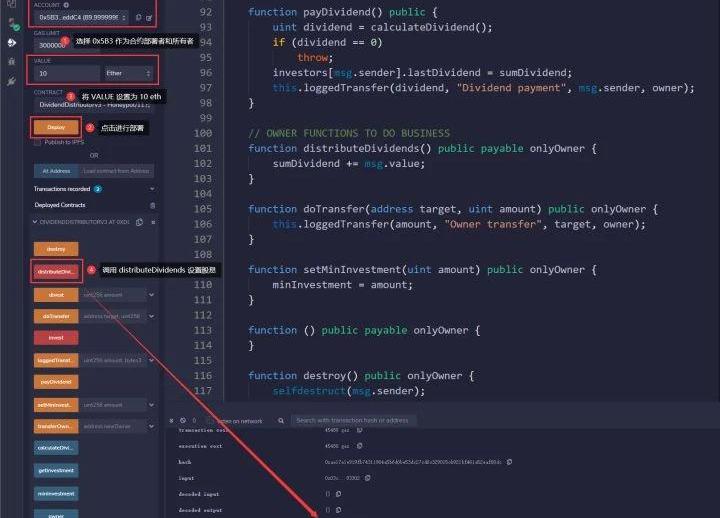Toggle the listen on network checkbox
720x518 pixels.
click(210, 421)
